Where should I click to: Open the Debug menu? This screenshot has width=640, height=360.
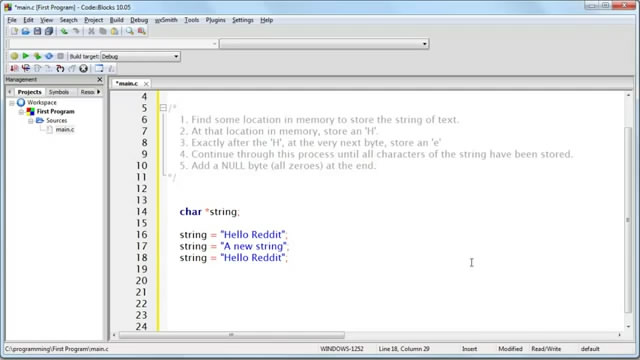point(139,20)
